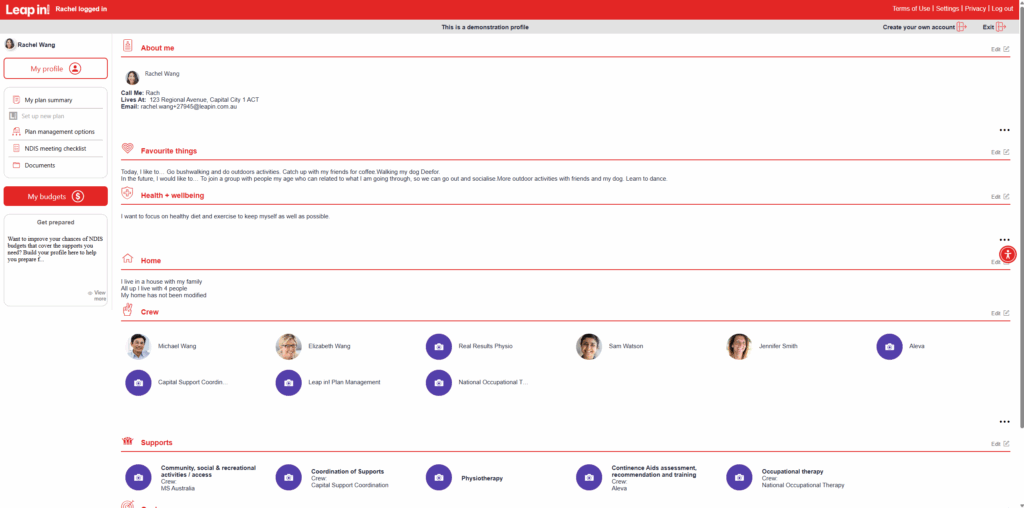
Task: Click the My budgets button
Action: click(x=55, y=196)
